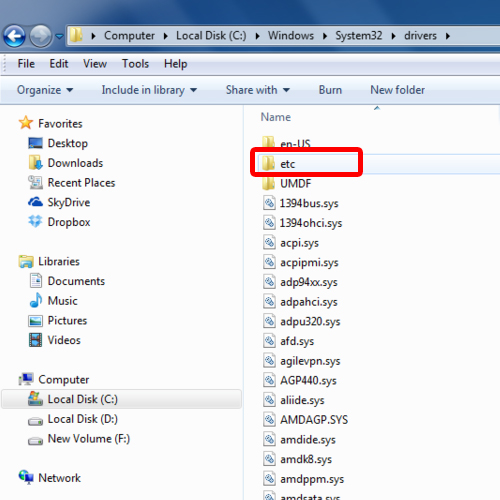This screenshot has width=500, height=500.
Task: Click the AGP440.sys file icon
Action: click(269, 380)
